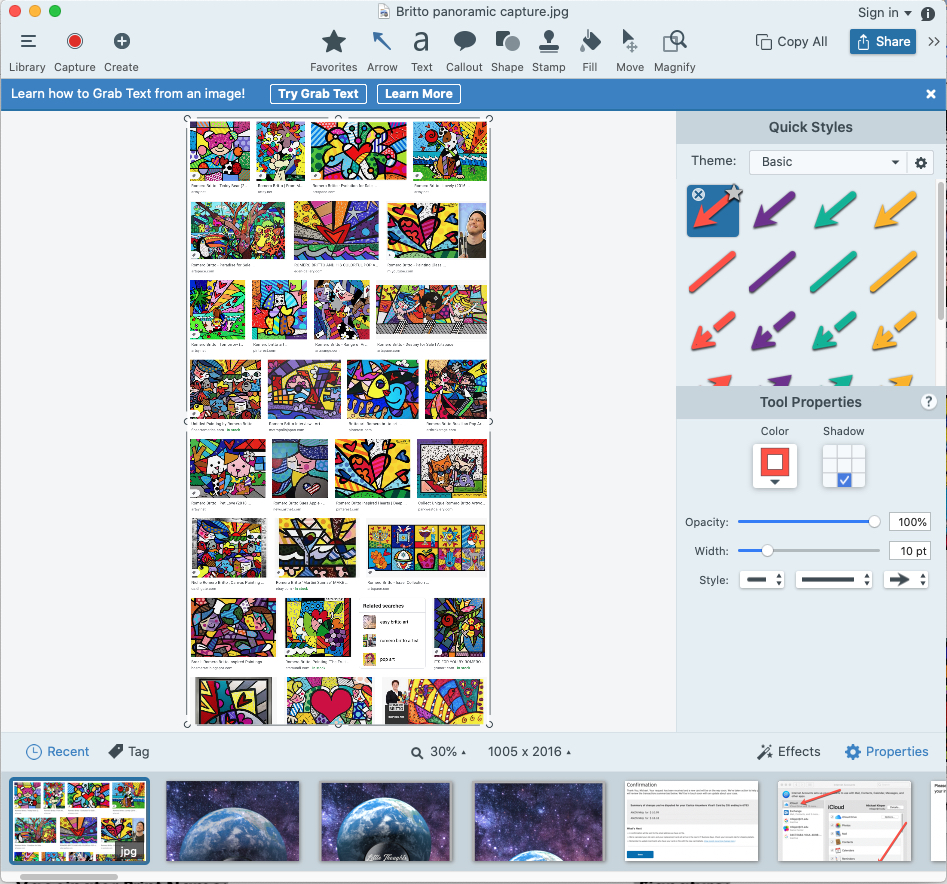Open the Effects panel

[x=789, y=752]
